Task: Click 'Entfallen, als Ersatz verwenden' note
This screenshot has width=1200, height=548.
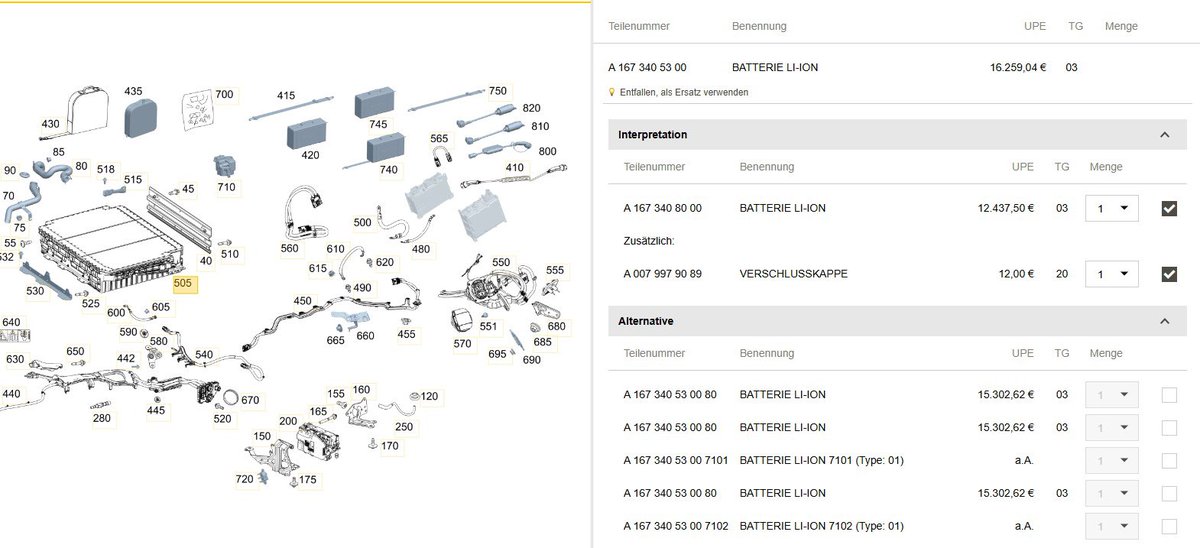Action: coord(684,92)
